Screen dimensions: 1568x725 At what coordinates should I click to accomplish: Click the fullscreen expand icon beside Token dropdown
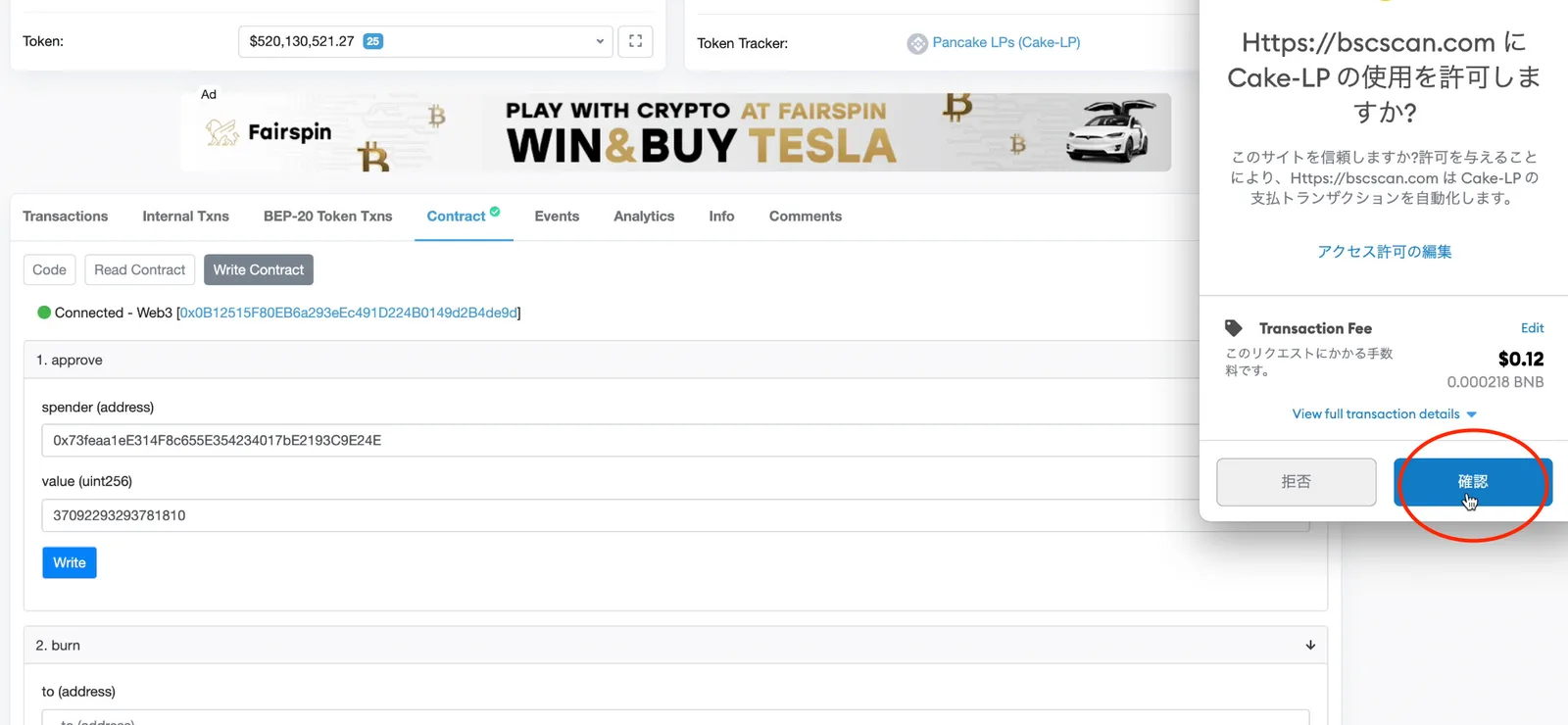point(635,41)
